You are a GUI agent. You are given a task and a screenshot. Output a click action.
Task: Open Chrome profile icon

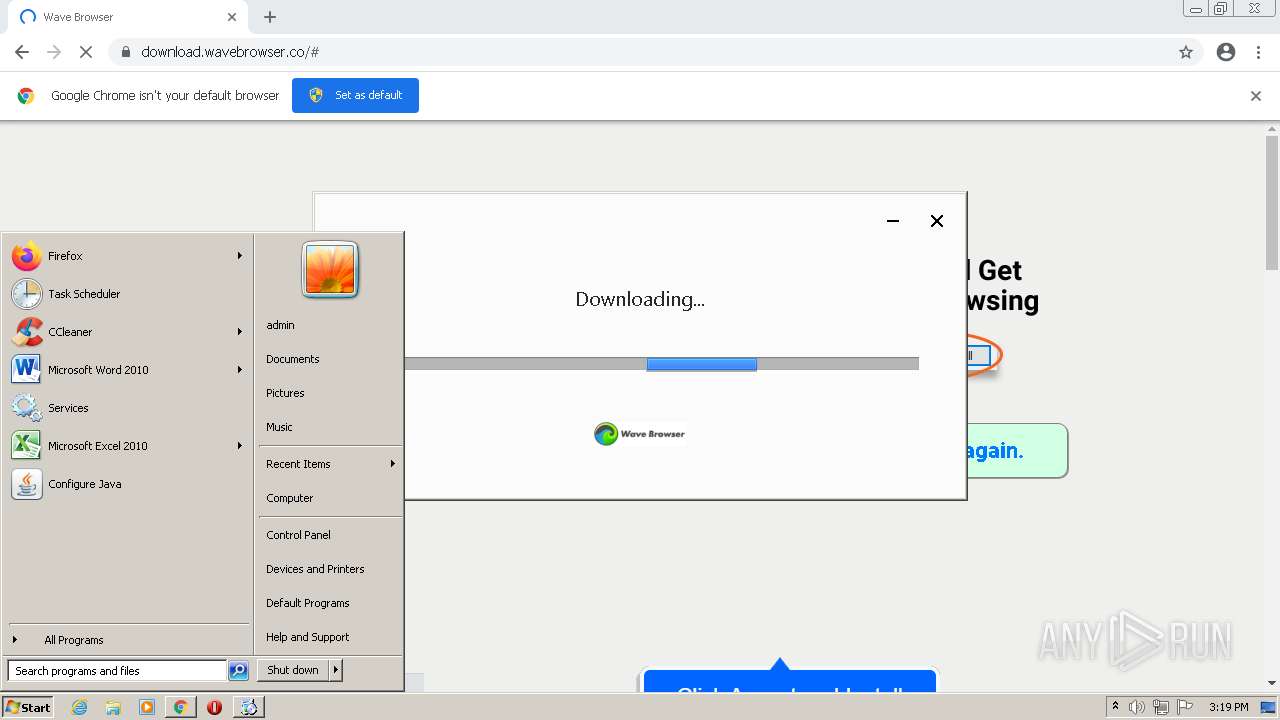tap(1226, 52)
